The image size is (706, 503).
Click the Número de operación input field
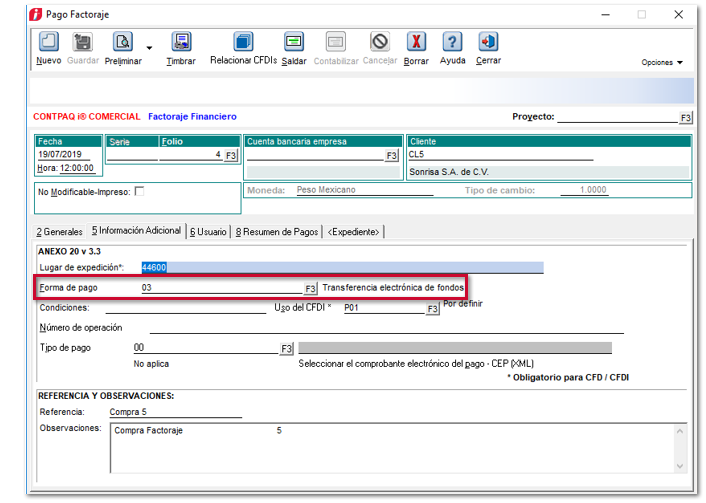tap(385, 327)
